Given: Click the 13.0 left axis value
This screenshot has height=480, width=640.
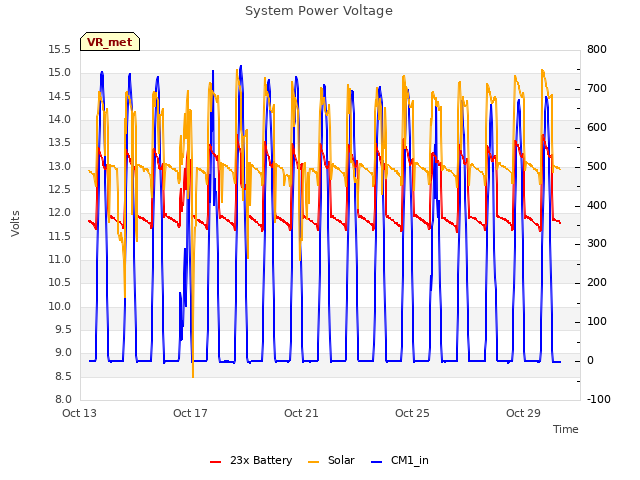Looking at the screenshot, I should 60,167.
